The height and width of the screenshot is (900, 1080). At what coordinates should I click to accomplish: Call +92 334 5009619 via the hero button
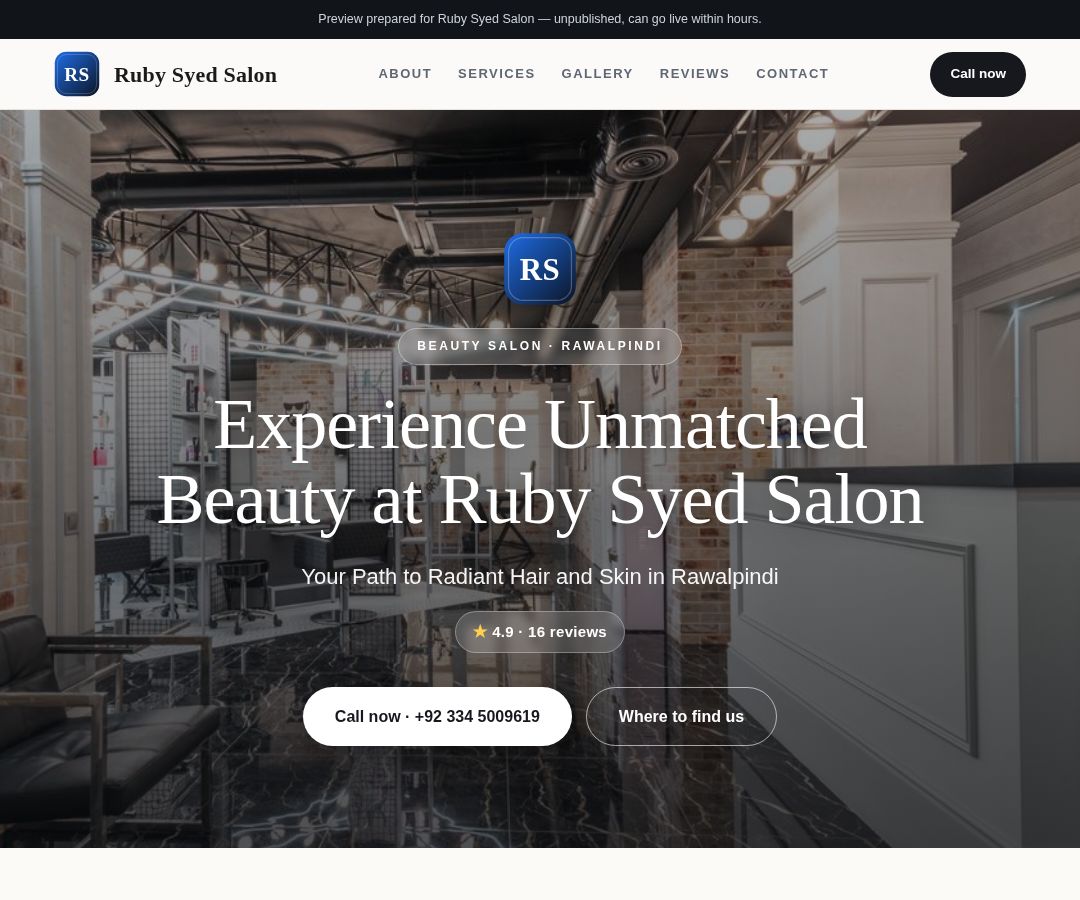437,716
